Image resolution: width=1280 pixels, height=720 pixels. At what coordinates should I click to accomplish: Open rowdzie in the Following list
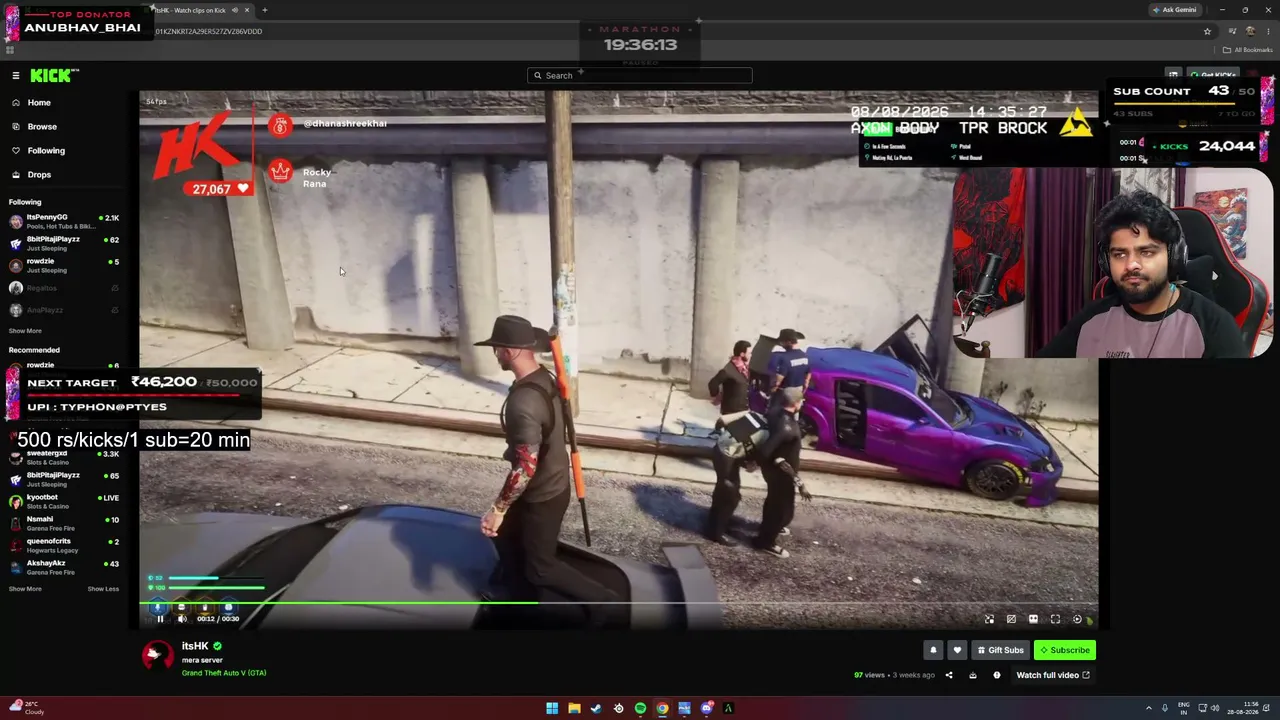pos(64,265)
